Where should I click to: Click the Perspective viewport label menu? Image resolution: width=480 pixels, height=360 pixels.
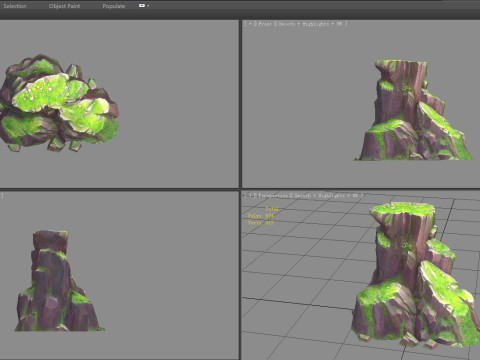[x=273, y=195]
